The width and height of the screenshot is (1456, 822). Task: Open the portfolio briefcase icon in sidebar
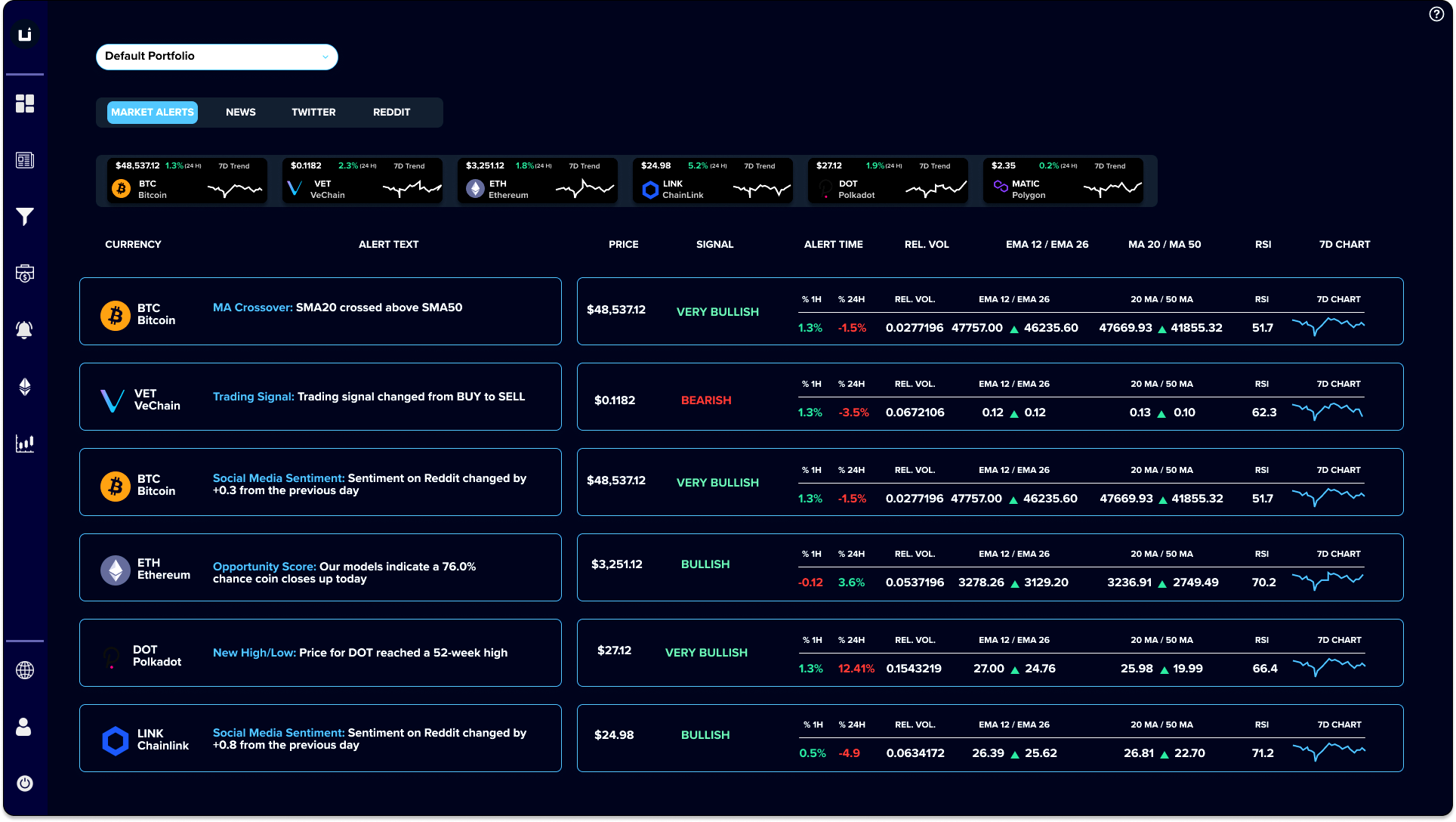click(26, 273)
